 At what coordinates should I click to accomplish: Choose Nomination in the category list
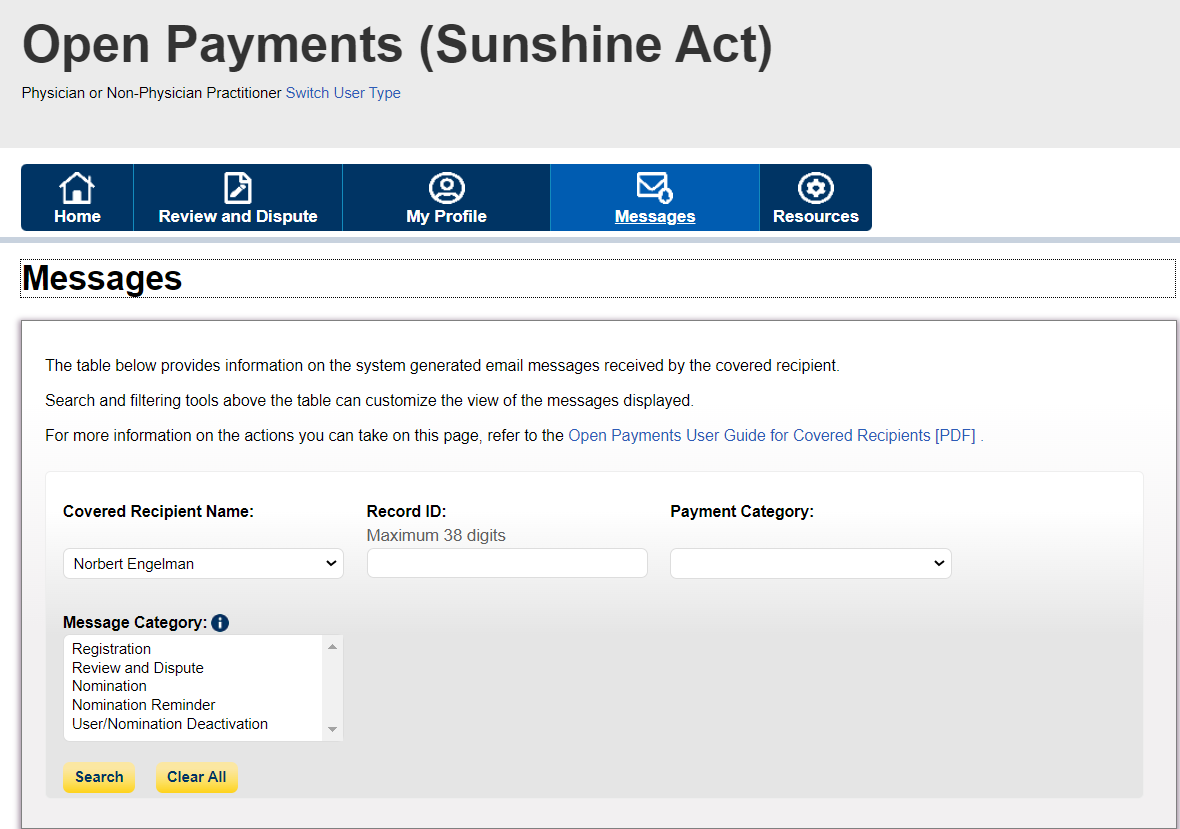point(109,686)
